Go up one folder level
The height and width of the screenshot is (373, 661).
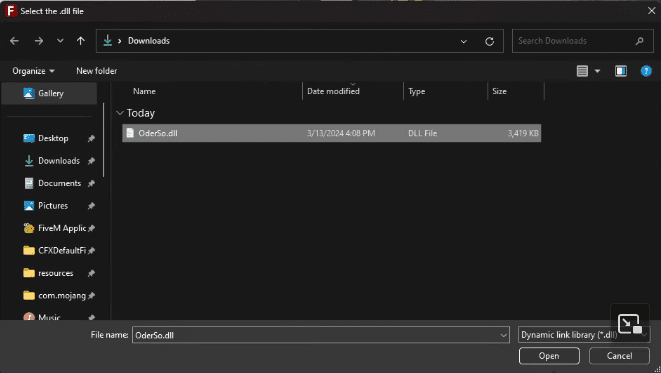[81, 41]
